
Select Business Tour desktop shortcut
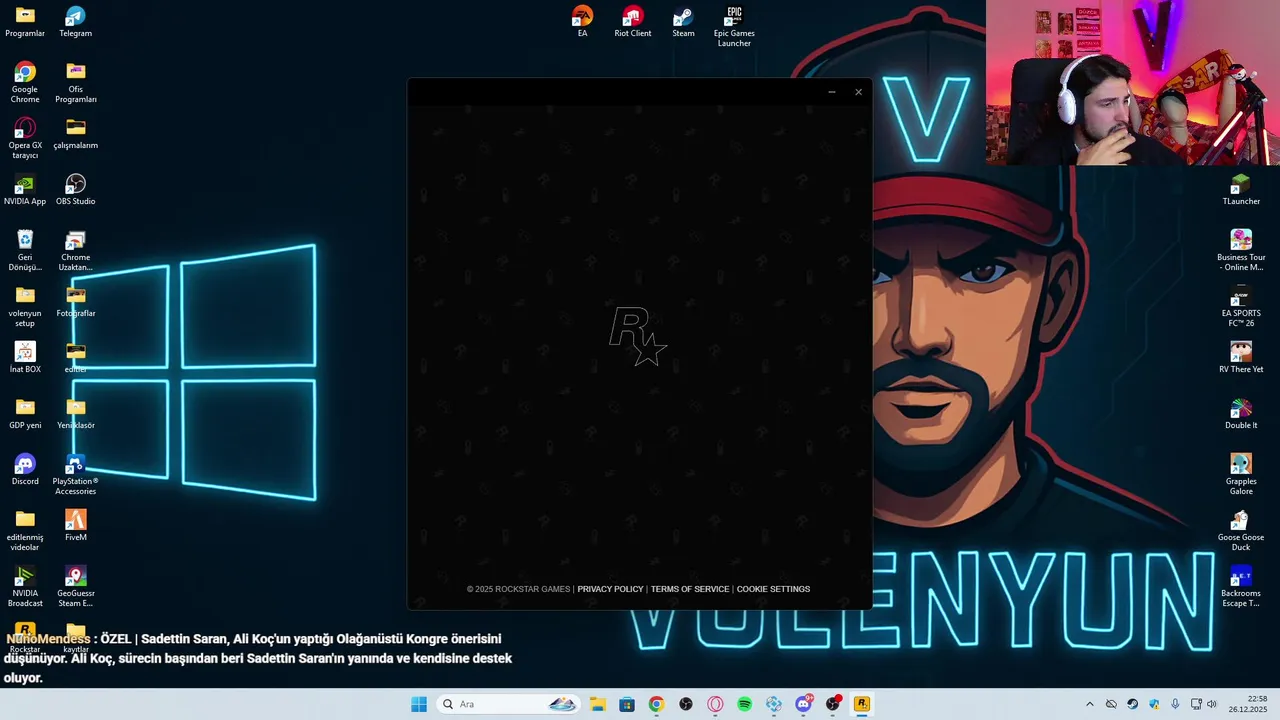point(1241,250)
